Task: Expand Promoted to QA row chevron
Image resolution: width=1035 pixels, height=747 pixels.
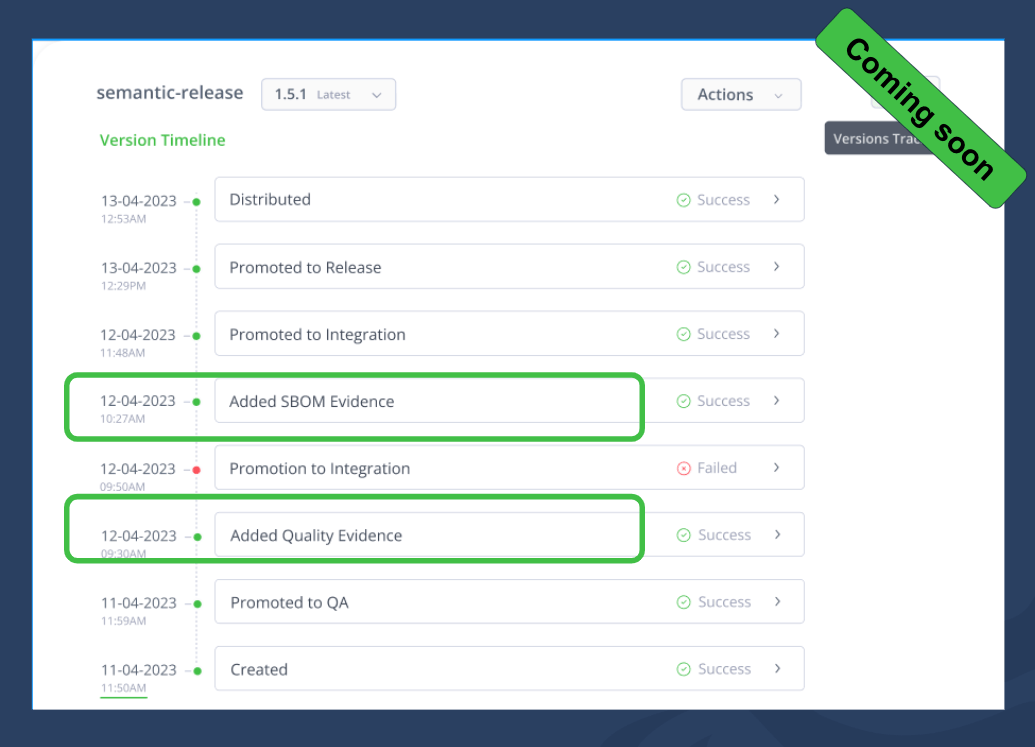Action: [778, 602]
